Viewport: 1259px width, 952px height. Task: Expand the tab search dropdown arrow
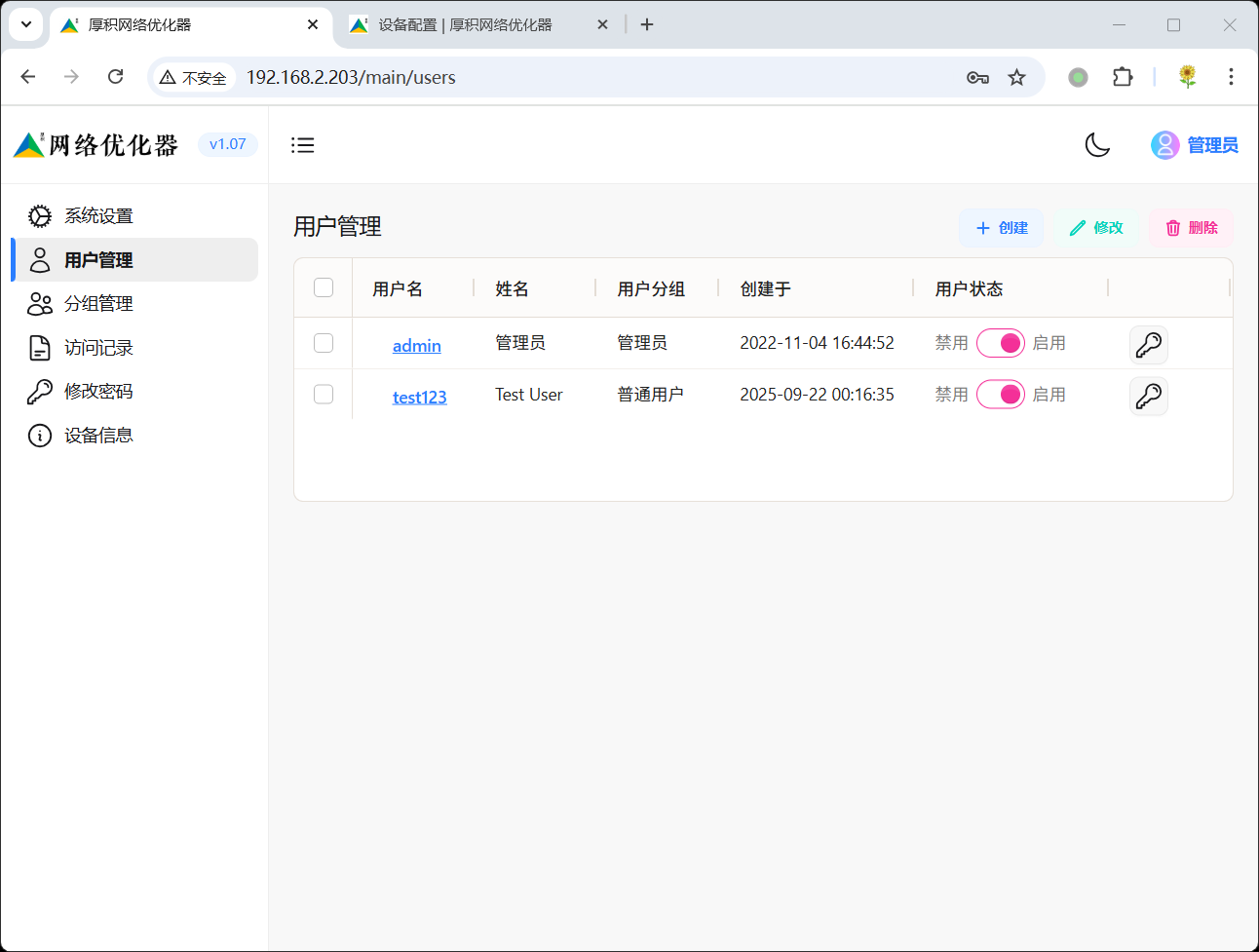[26, 24]
